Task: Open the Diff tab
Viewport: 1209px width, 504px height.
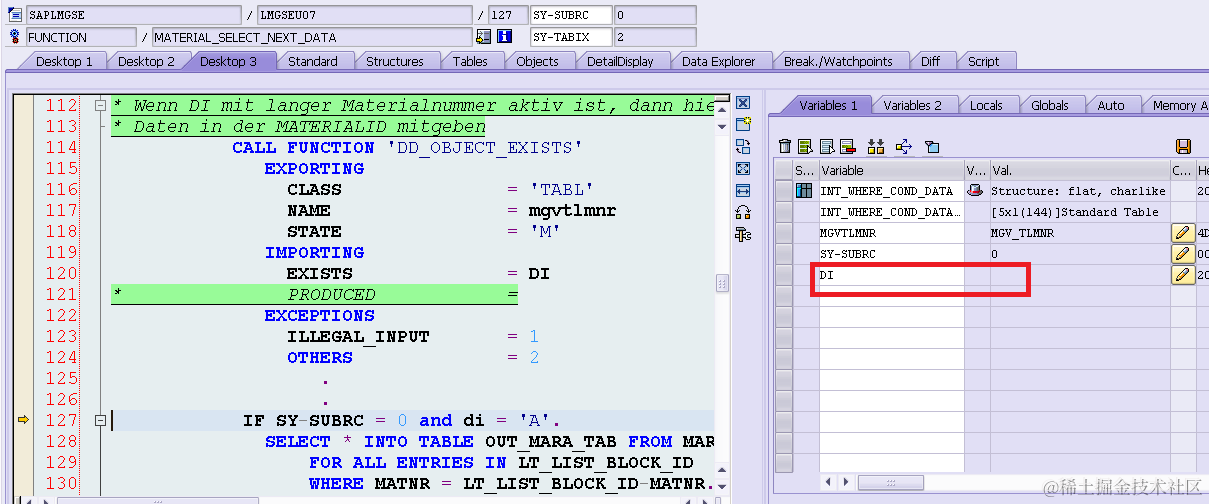Action: 930,62
